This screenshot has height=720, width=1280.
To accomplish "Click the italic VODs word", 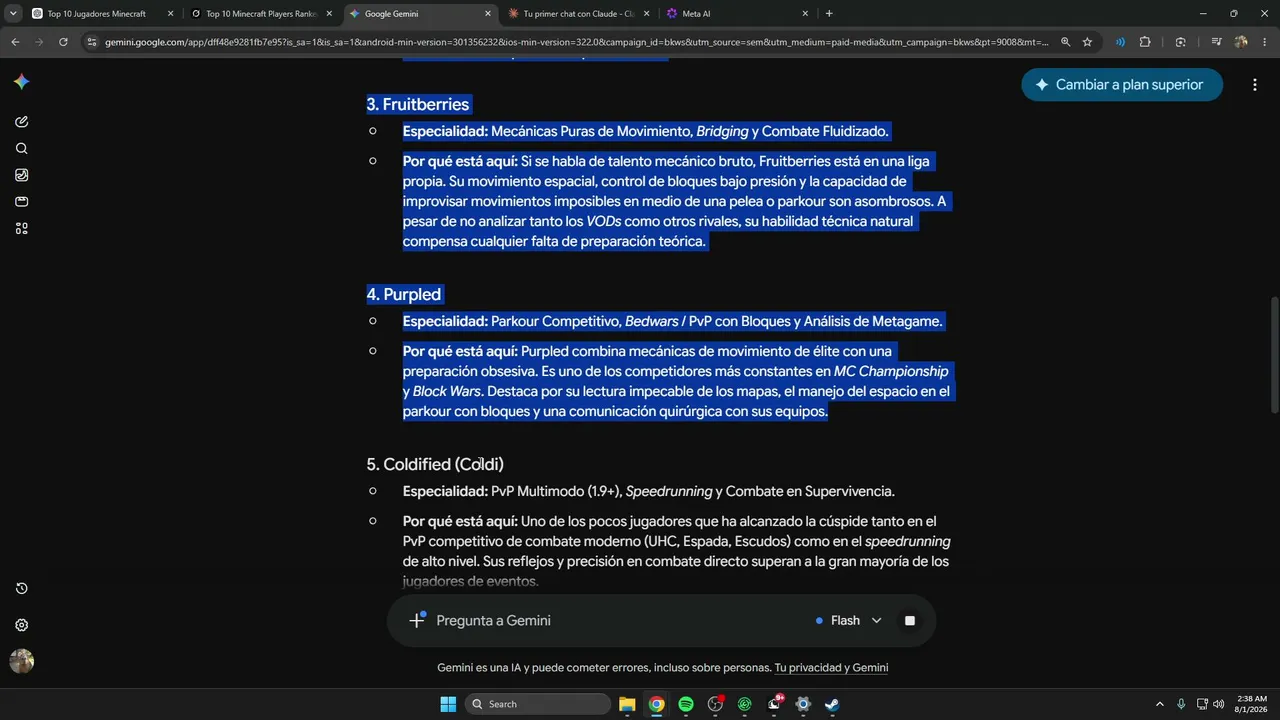I will (603, 221).
